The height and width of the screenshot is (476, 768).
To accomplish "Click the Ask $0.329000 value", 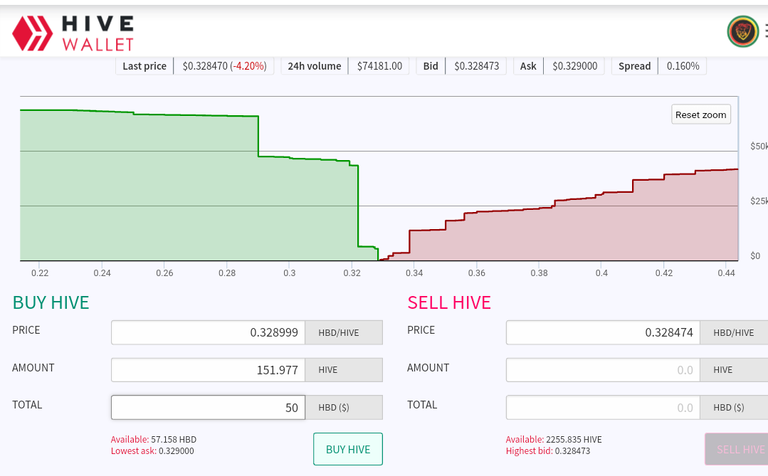I will [x=575, y=66].
